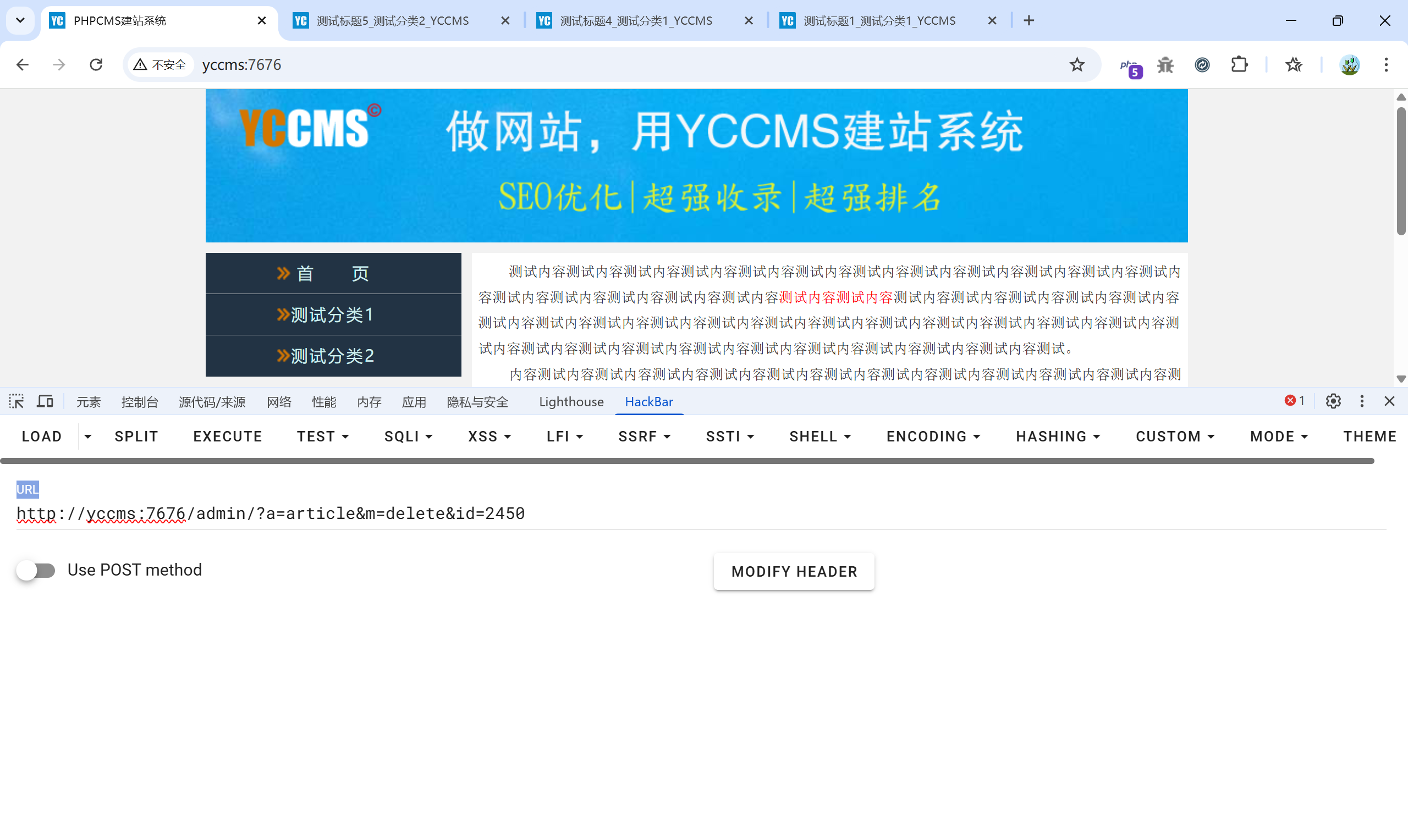This screenshot has width=1408, height=840.
Task: Click the MODIFY HEADER button
Action: pos(794,572)
